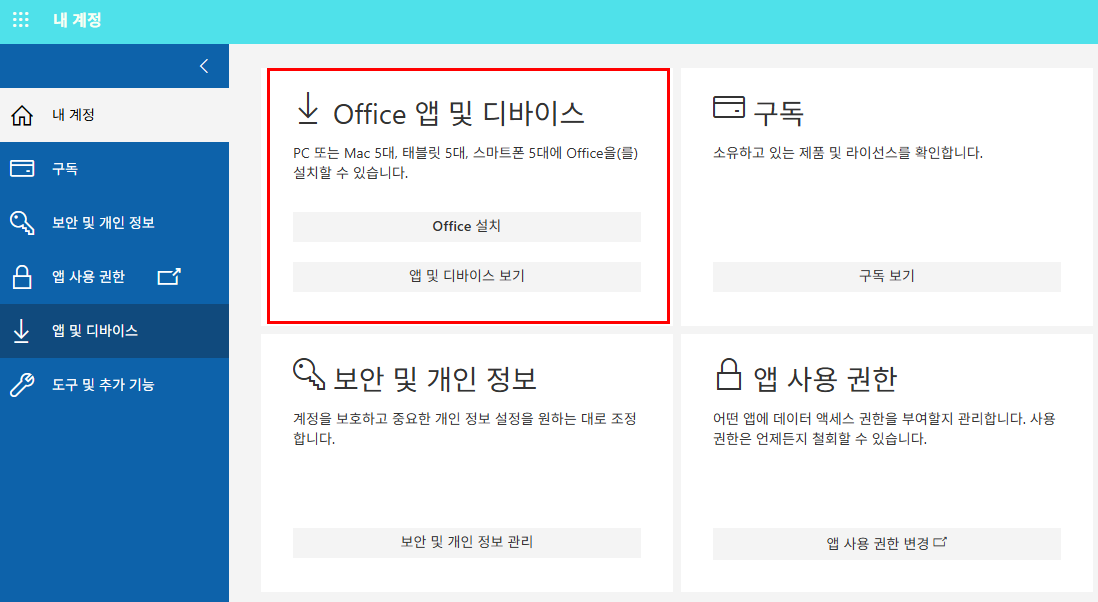Click the card icon beside sidebar 구독
Screen dimensions: 1098x602
click(22, 169)
